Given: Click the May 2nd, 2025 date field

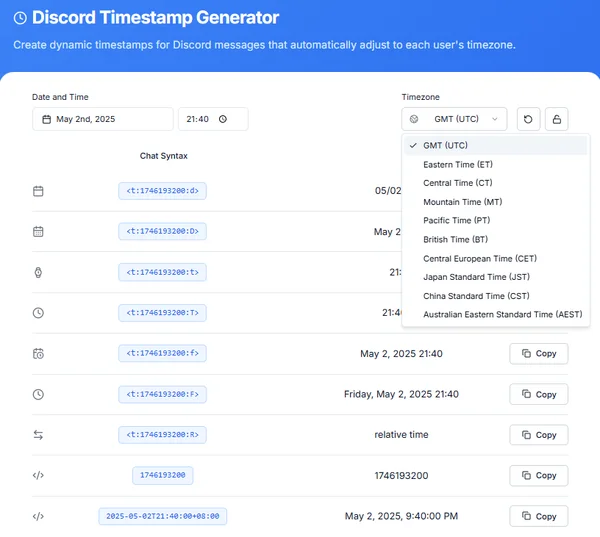Looking at the screenshot, I should (103, 119).
